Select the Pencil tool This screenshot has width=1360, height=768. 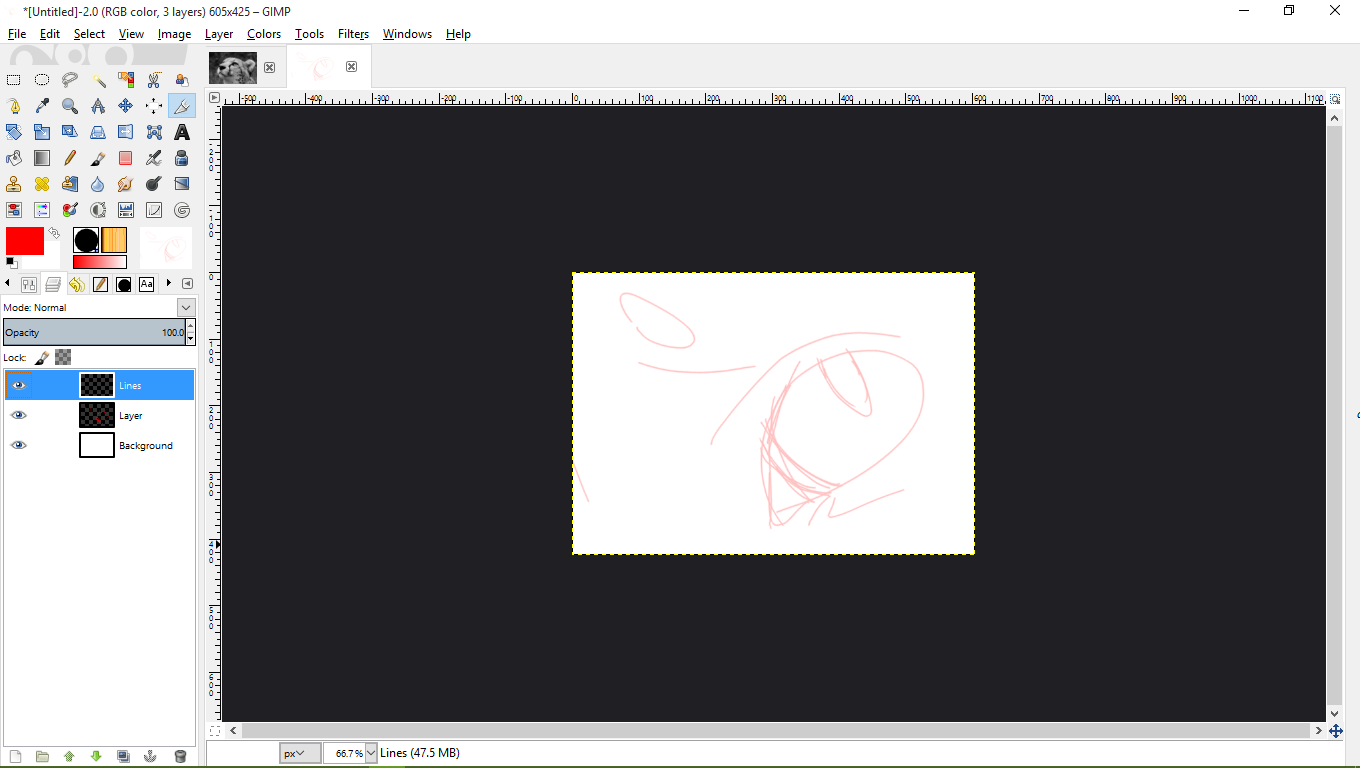70,158
